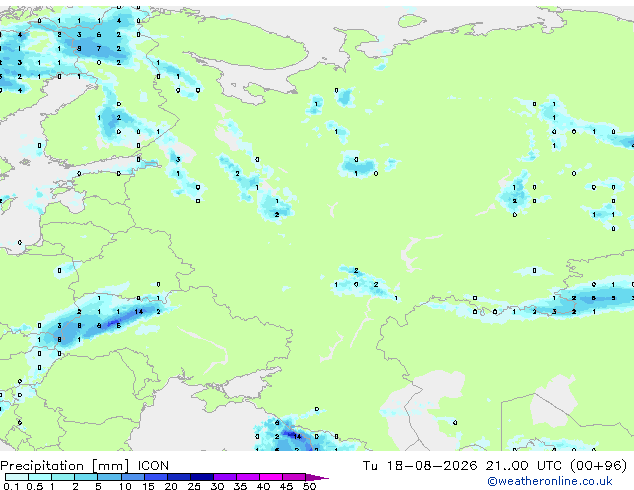Viewport: 634px width, 490px height.
Task: Click the '0.1' label on the legend scale
Action: [x=11, y=486]
